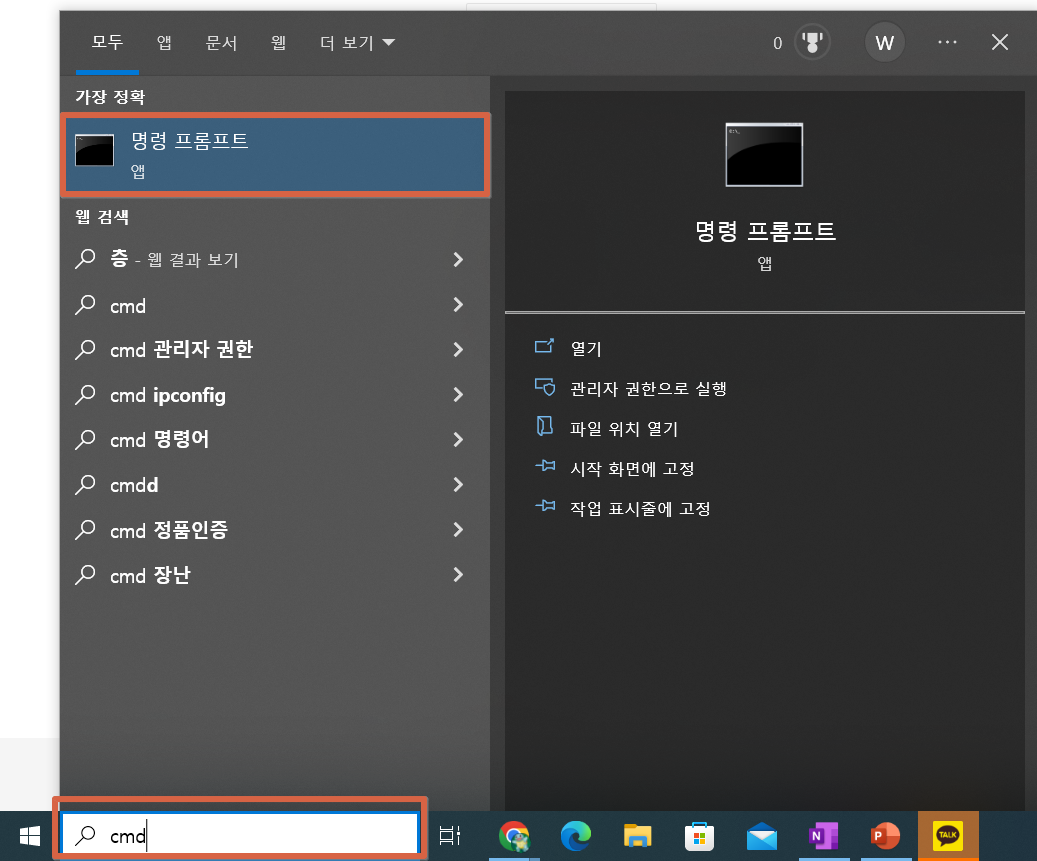Click 시작 화면에 고정
The image size is (1037, 861).
coord(632,469)
